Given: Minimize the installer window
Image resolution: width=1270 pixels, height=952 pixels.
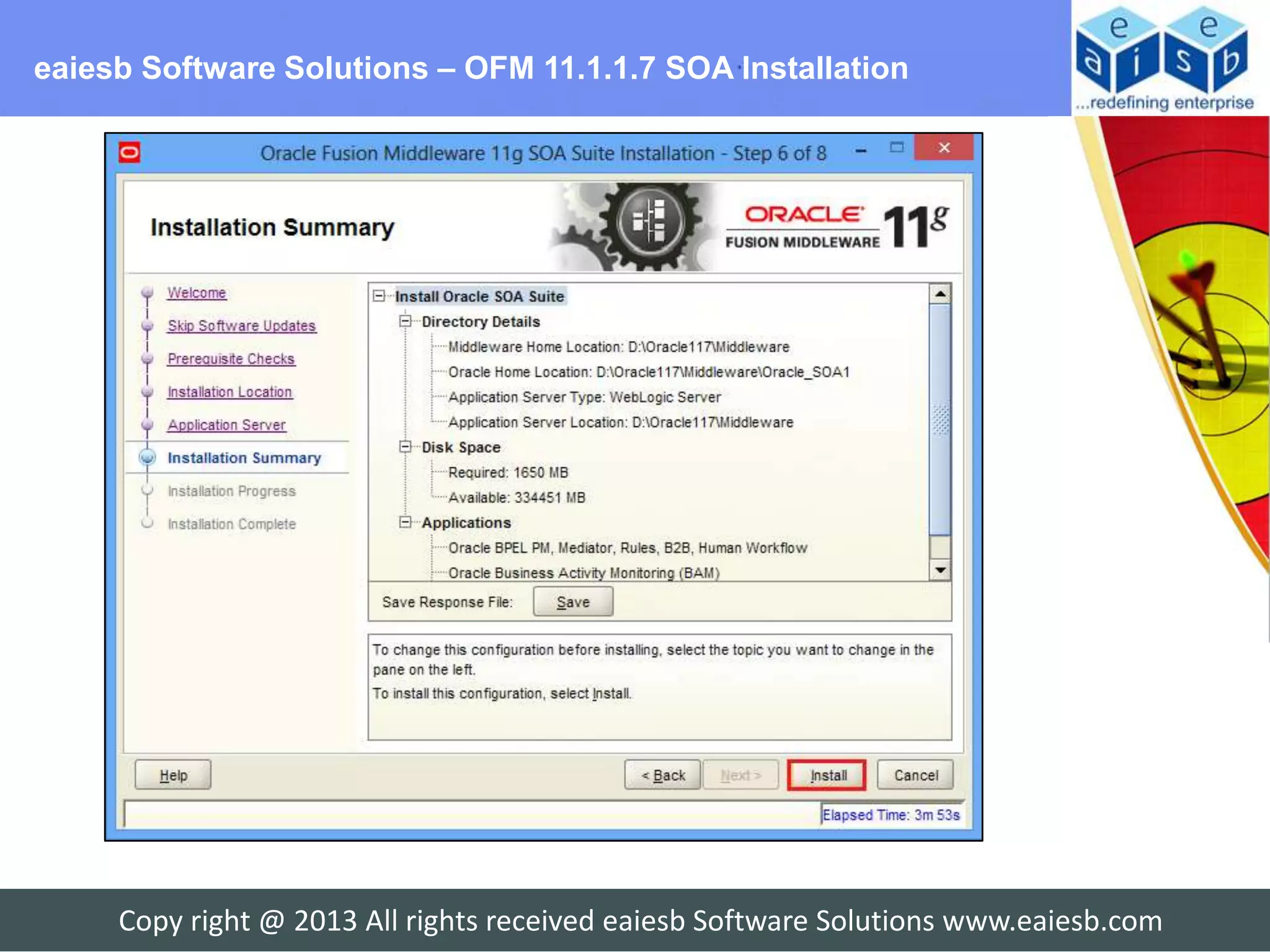Looking at the screenshot, I should coord(861,150).
